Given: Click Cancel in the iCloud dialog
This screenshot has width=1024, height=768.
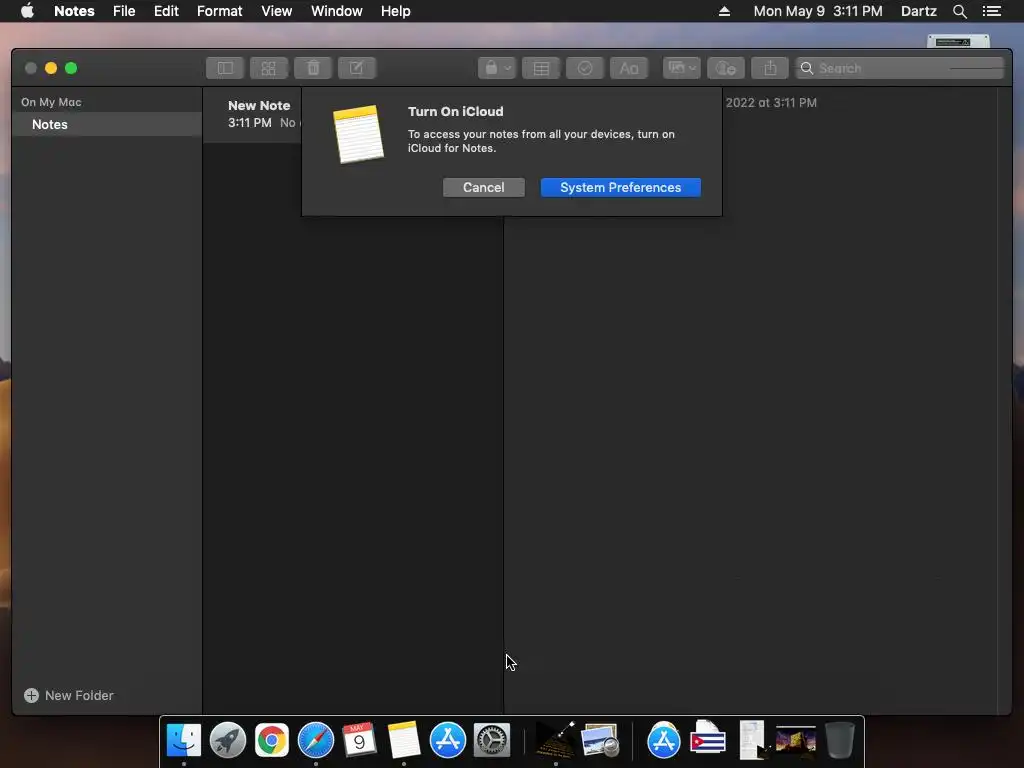Looking at the screenshot, I should pyautogui.click(x=483, y=187).
